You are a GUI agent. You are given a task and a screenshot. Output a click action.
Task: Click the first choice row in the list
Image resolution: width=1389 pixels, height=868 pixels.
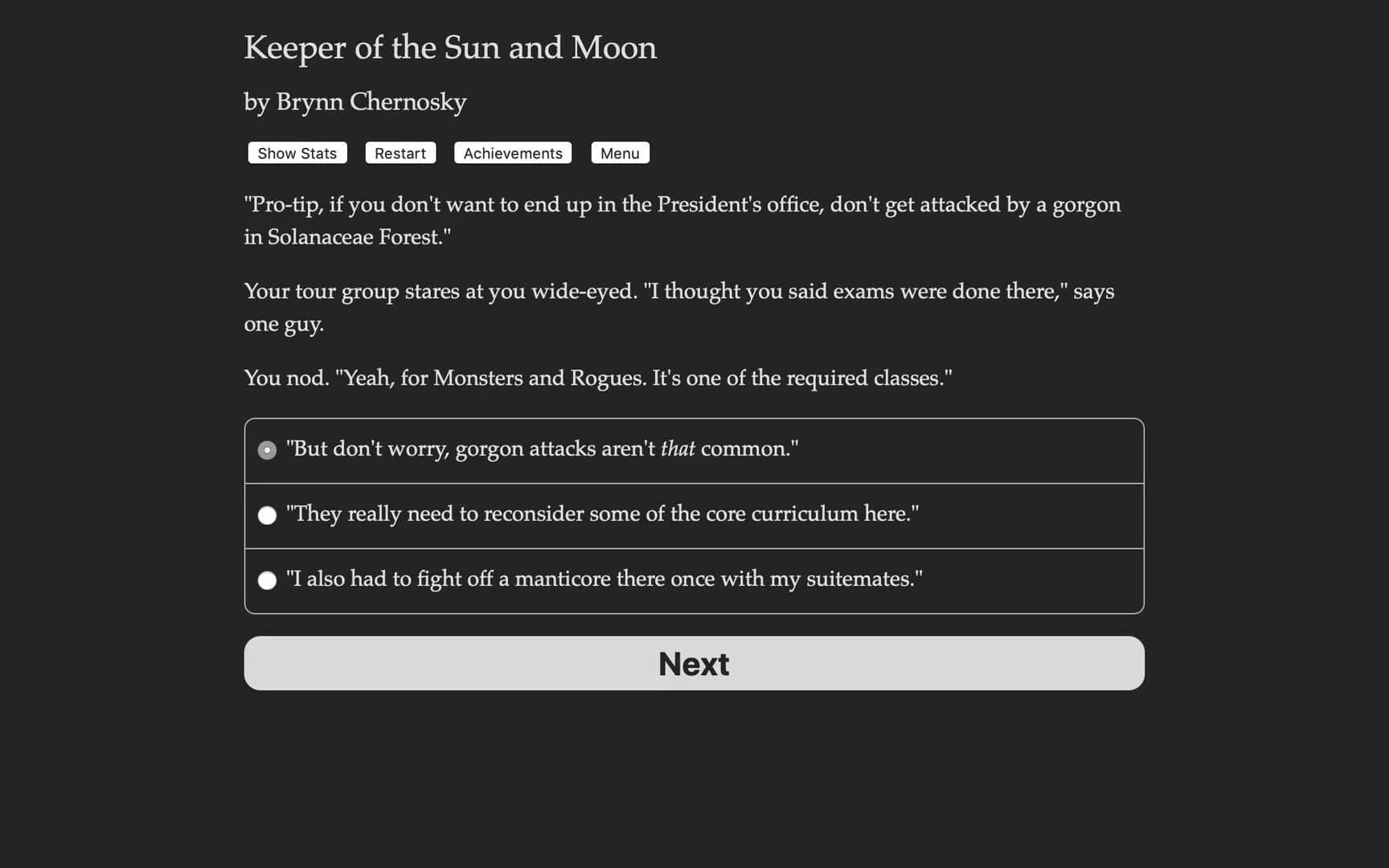[694, 450]
